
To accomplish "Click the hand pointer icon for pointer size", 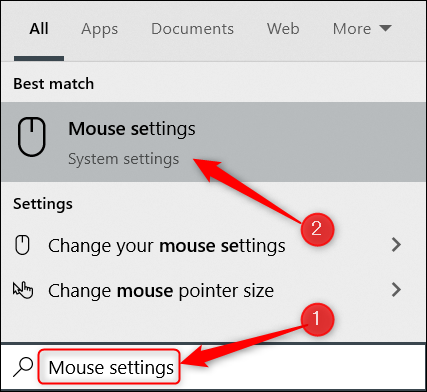I will (x=23, y=290).
